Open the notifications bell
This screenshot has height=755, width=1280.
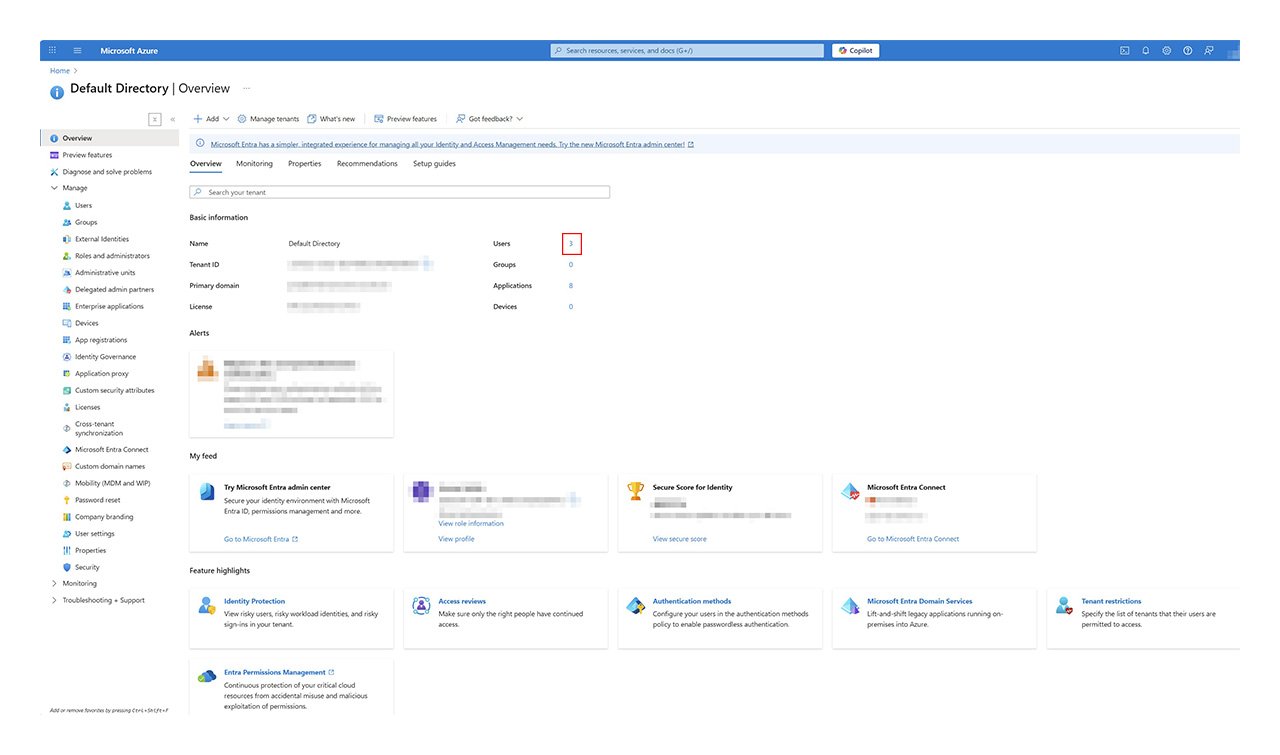coord(1145,50)
